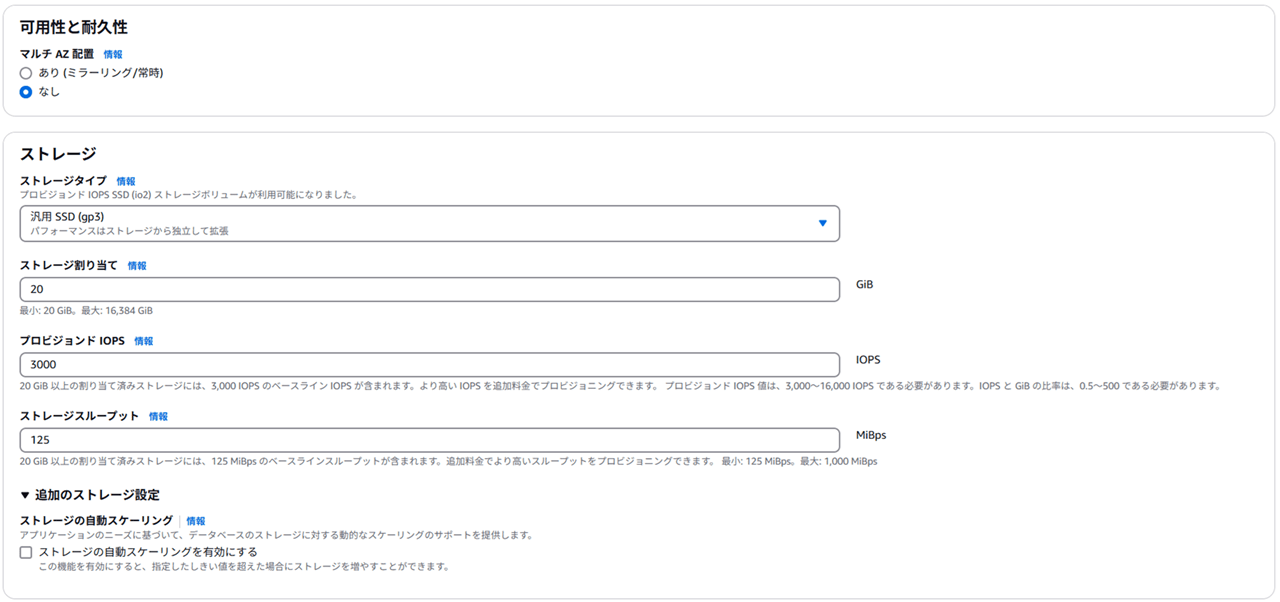Click the IOPS unit label

point(868,359)
